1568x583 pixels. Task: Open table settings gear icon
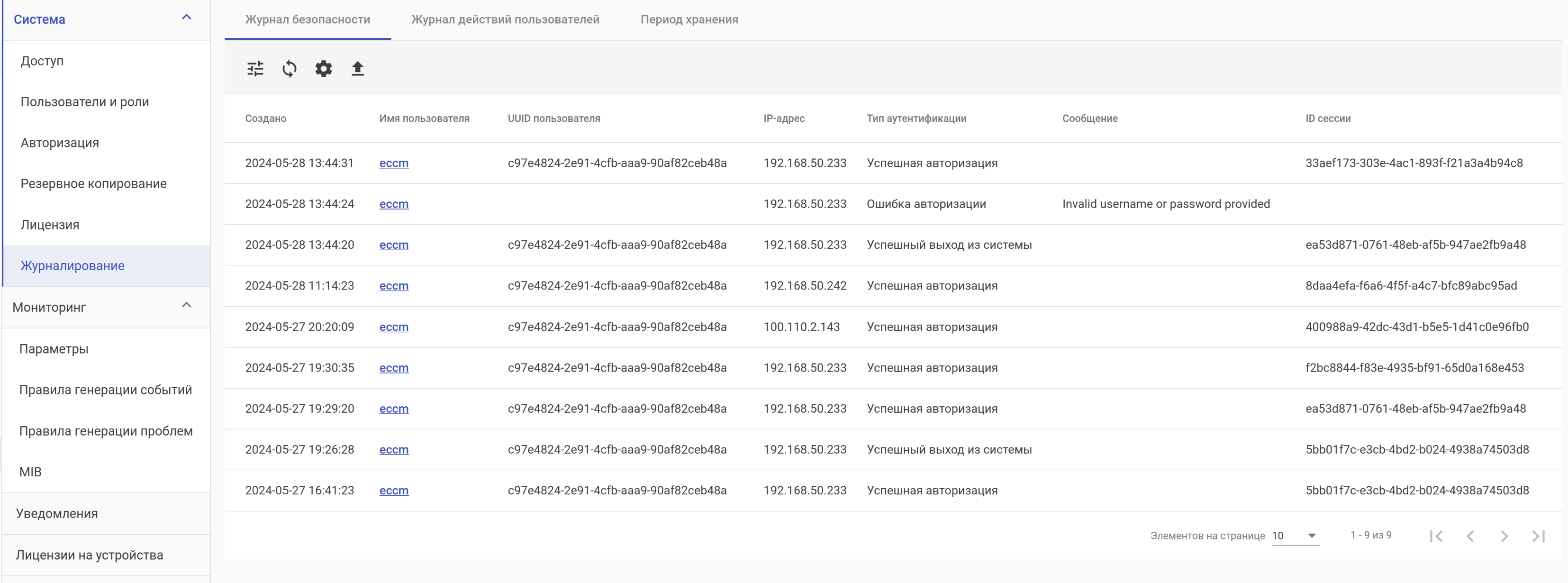(323, 69)
